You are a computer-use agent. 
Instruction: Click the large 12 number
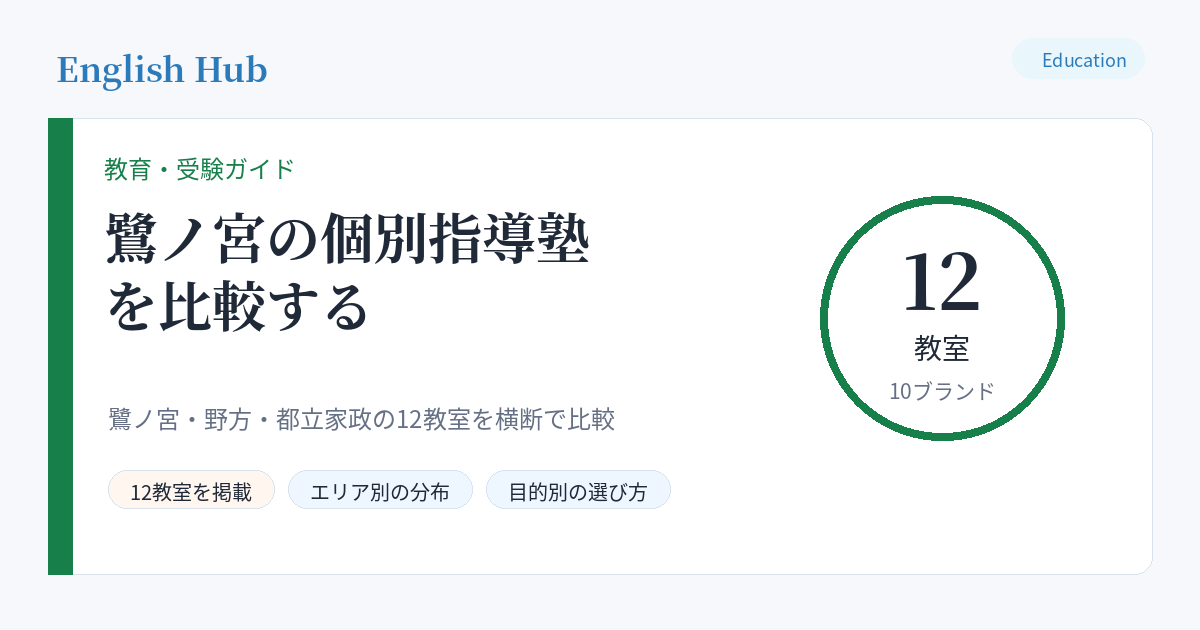pos(941,283)
